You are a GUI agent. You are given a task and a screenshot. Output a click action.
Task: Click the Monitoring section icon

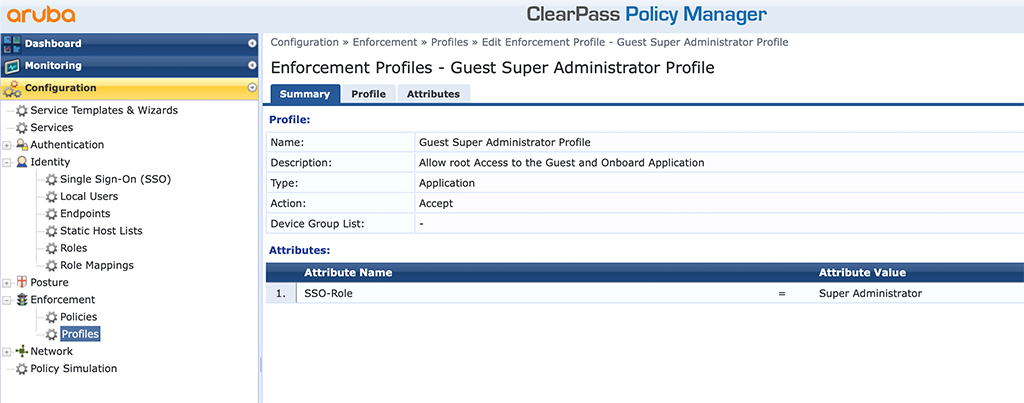tap(12, 66)
